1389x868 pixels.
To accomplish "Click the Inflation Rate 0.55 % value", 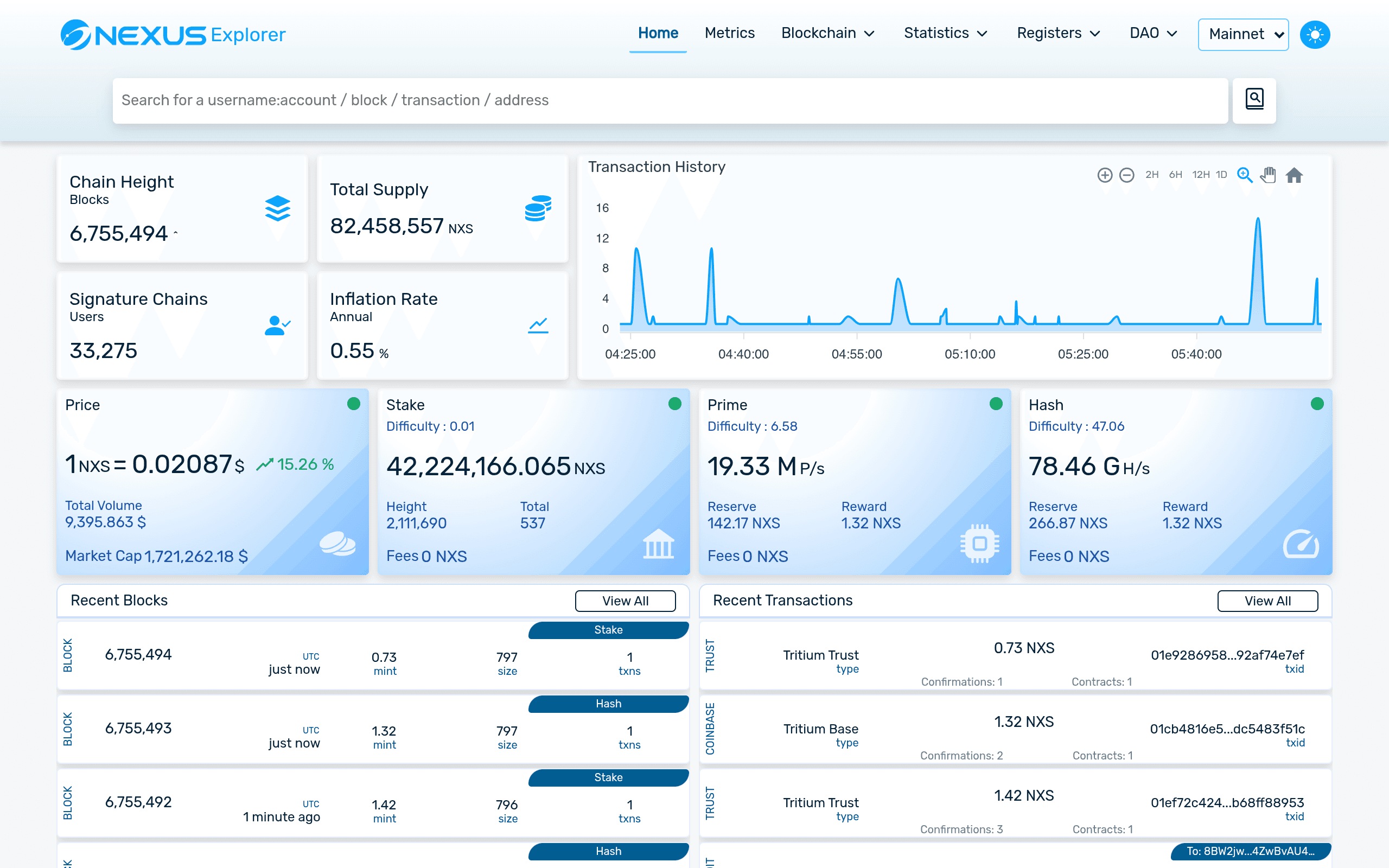I will (359, 351).
